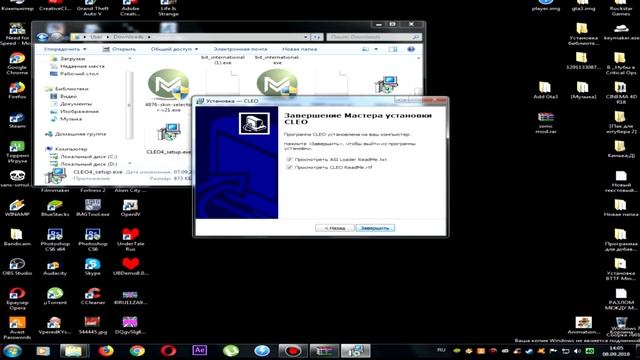Open Steam desktop shortcut
The height and width of the screenshot is (360, 640).
click(x=17, y=120)
